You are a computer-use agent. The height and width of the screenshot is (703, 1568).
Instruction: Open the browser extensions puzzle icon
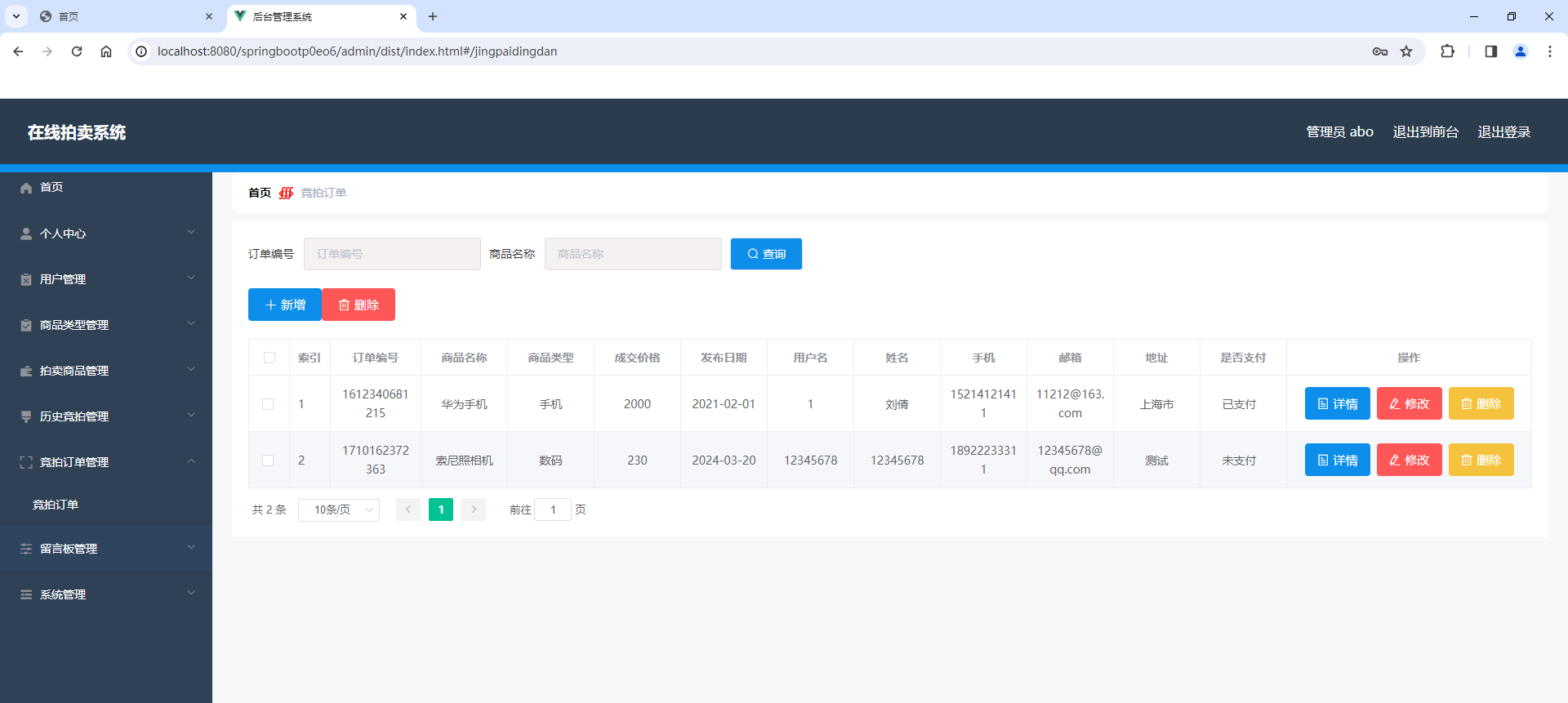coord(1447,51)
